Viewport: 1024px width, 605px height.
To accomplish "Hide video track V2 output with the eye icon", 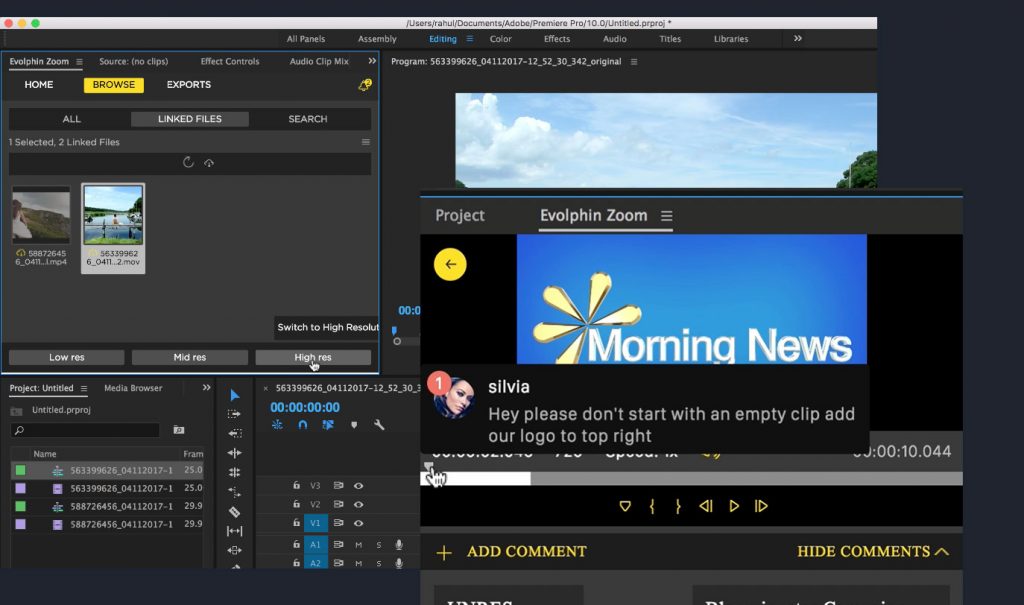I will 358,502.
